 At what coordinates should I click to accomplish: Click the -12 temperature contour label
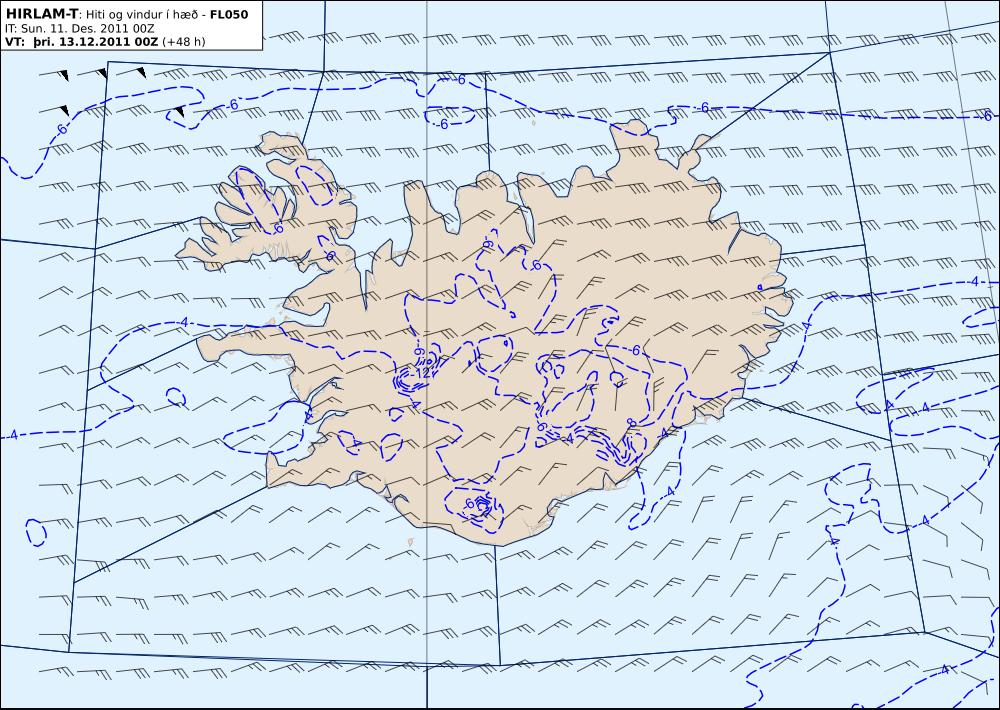[x=421, y=373]
